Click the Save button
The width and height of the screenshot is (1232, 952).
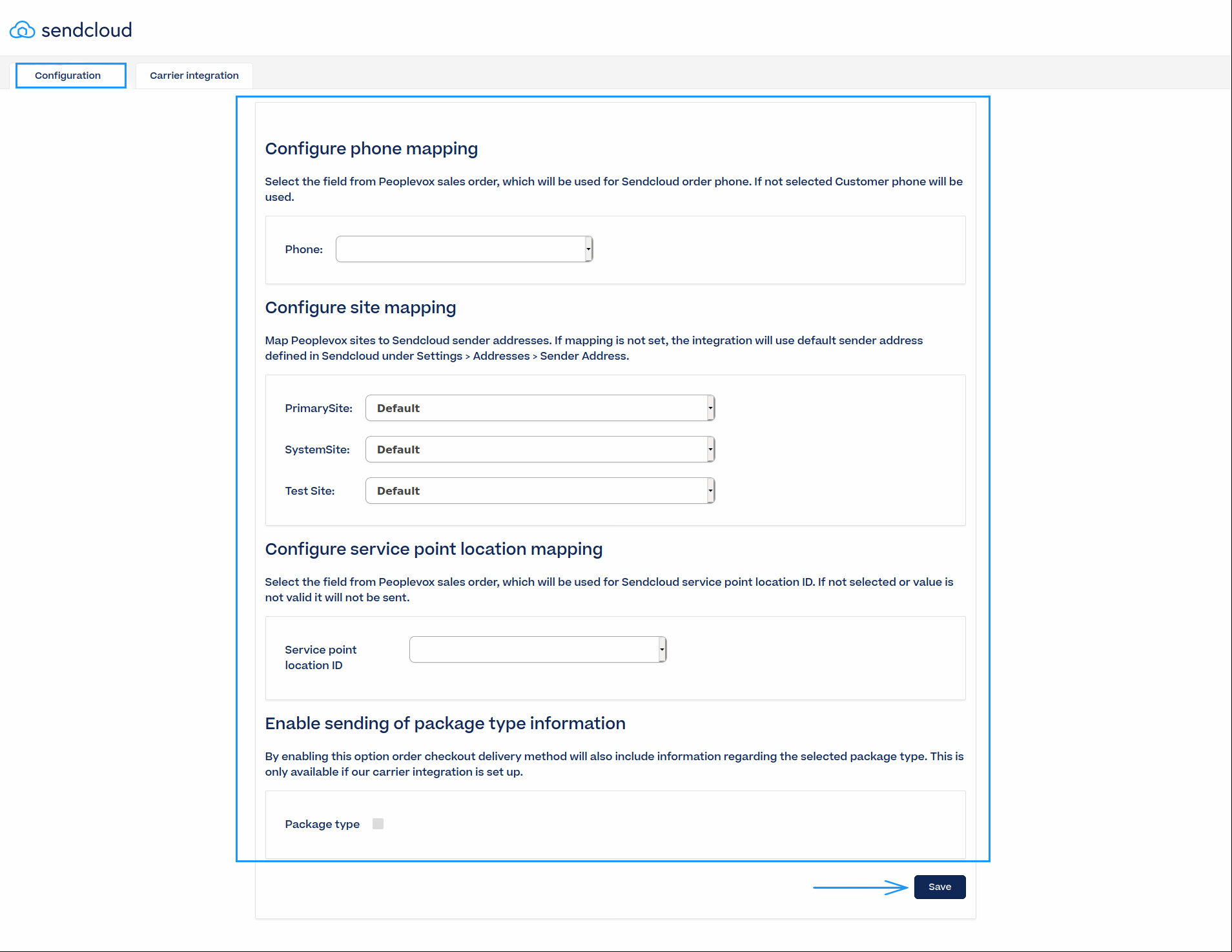[x=940, y=887]
